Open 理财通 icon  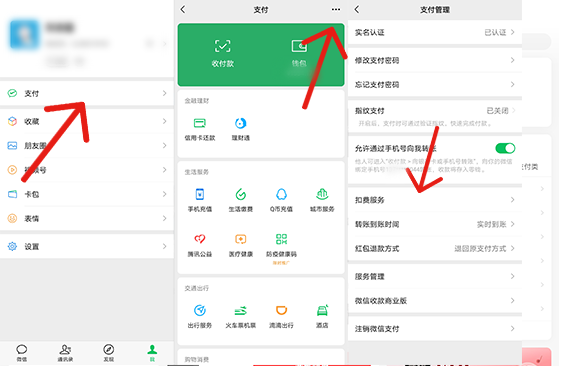241,123
